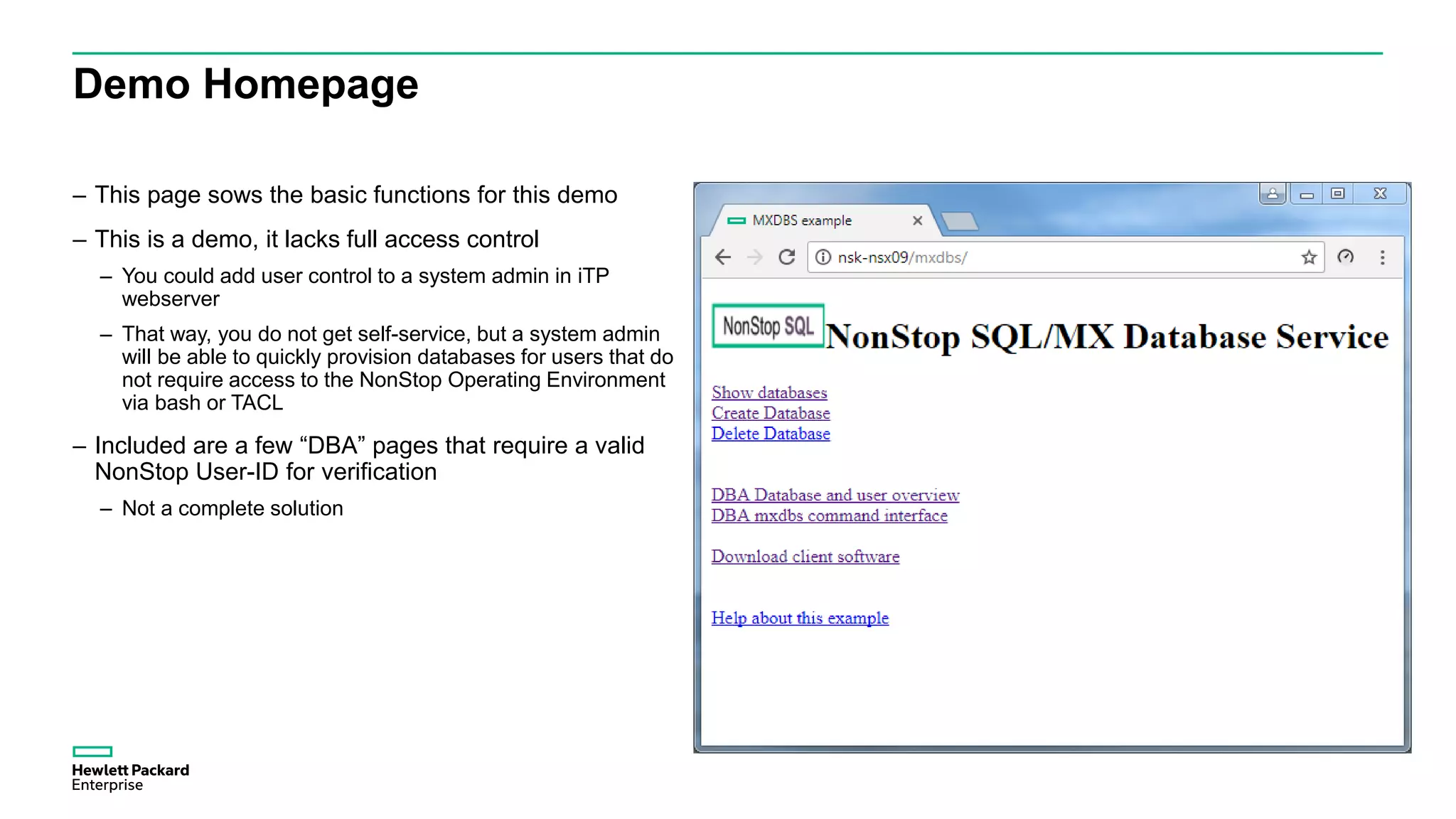Click the NonStop SQL/MX Database Service heading

[x=1106, y=336]
